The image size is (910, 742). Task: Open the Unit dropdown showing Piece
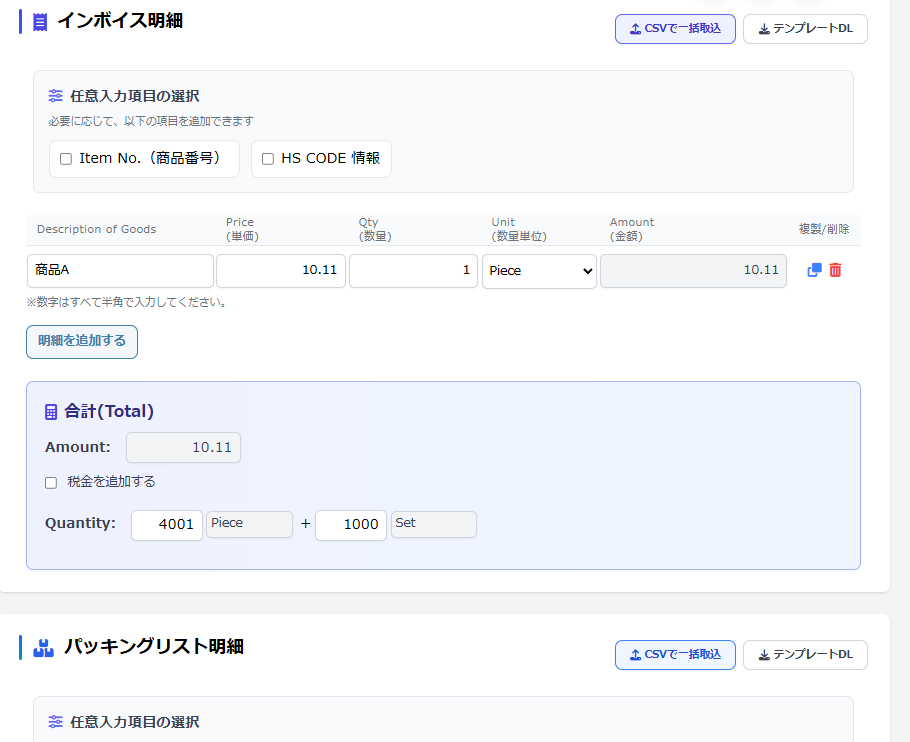pyautogui.click(x=539, y=270)
